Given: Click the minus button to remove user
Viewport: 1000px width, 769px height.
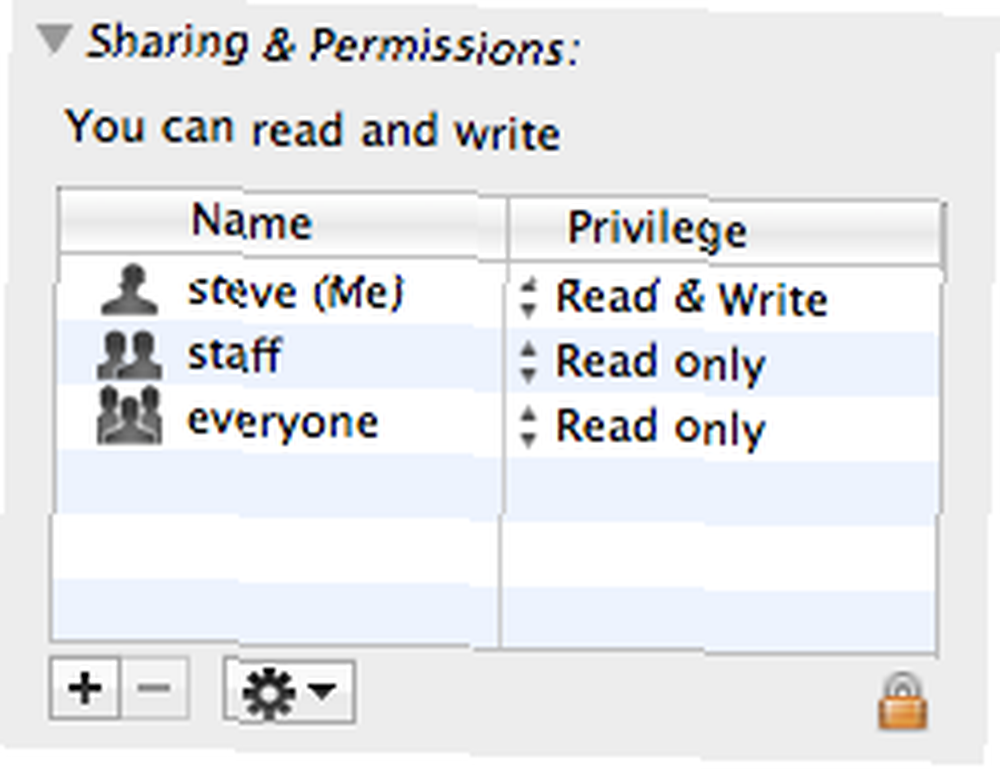Looking at the screenshot, I should pyautogui.click(x=154, y=689).
